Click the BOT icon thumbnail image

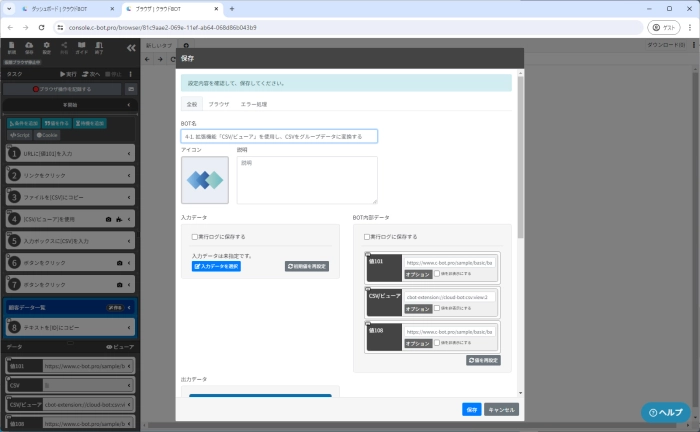[205, 181]
